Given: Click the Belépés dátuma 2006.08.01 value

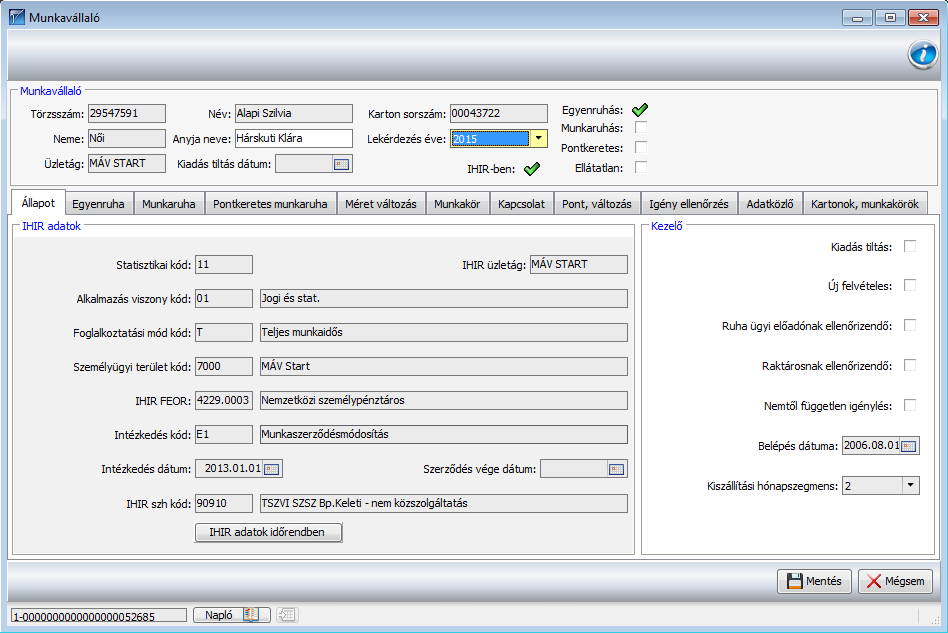Looking at the screenshot, I should tap(871, 446).
